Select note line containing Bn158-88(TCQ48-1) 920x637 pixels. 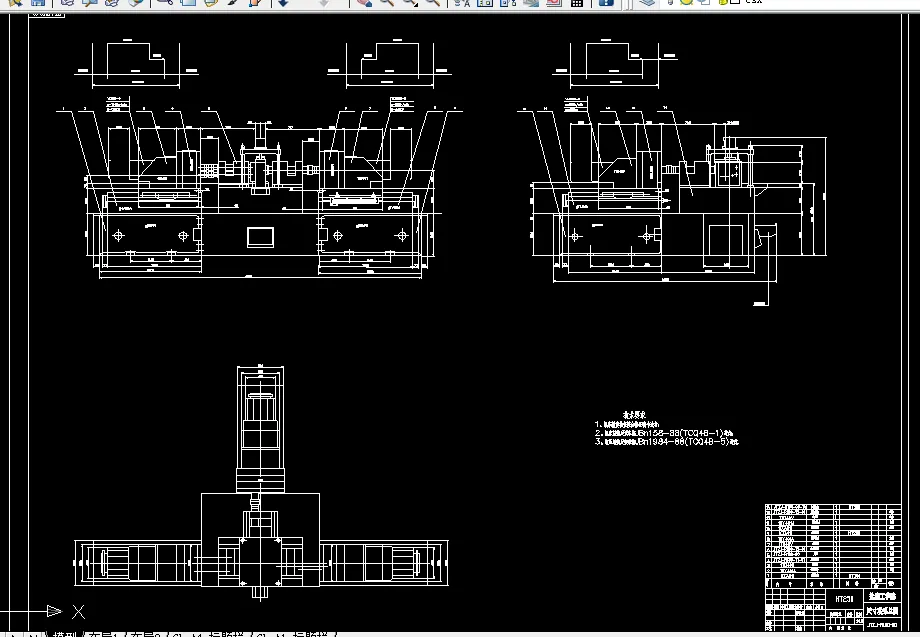(x=664, y=433)
